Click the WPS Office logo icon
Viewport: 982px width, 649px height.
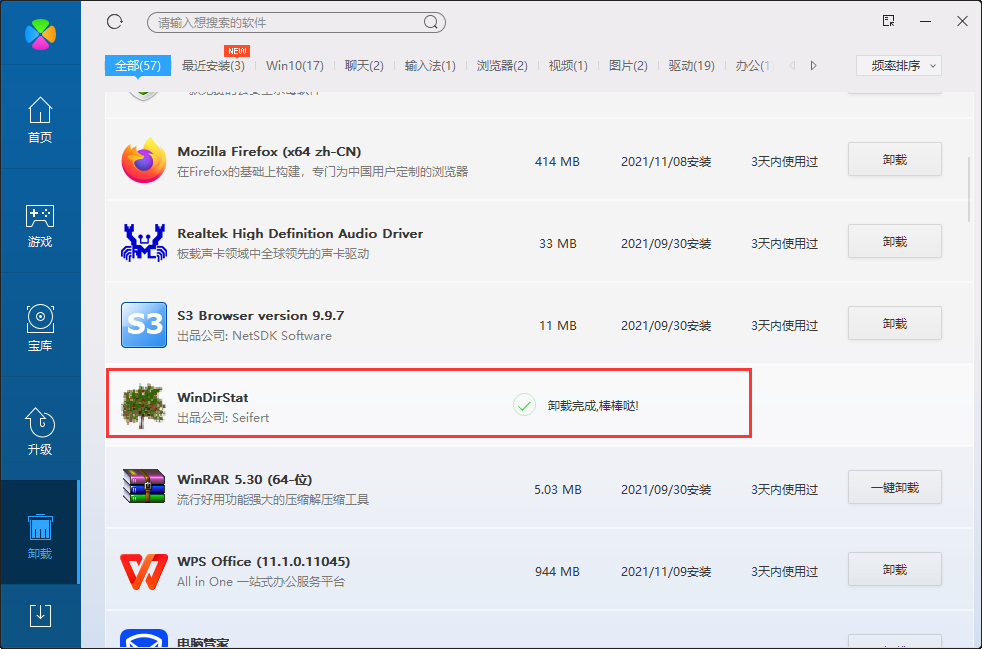coord(144,571)
